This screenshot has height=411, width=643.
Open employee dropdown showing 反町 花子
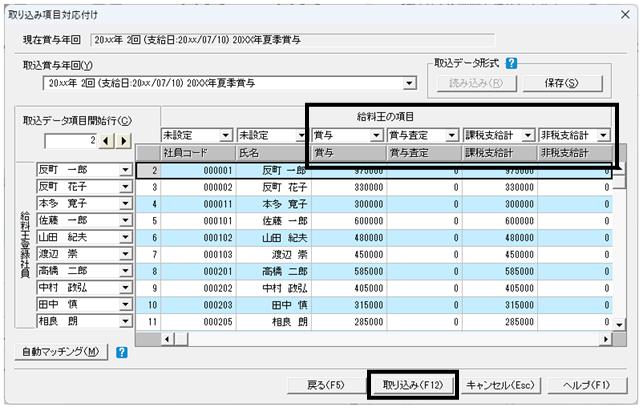click(125, 187)
